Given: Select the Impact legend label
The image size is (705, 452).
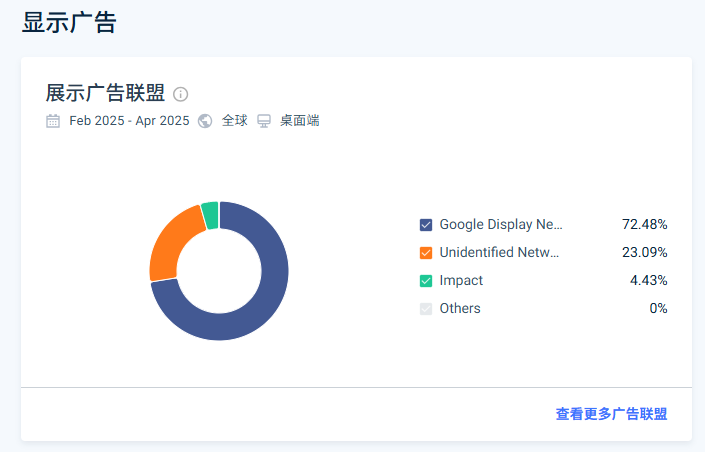Looking at the screenshot, I should click(x=461, y=281).
